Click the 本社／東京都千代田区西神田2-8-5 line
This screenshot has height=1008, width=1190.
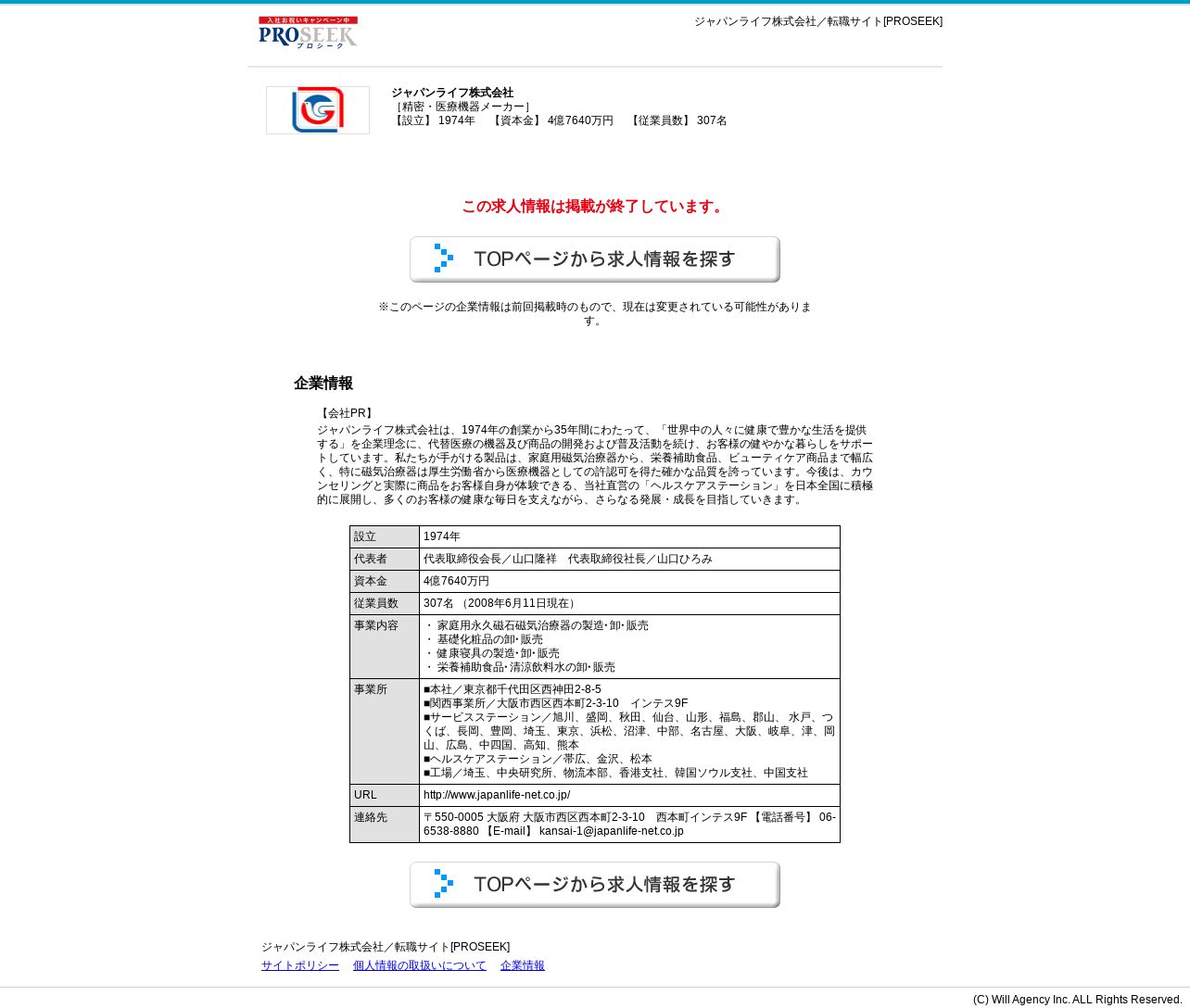[513, 690]
